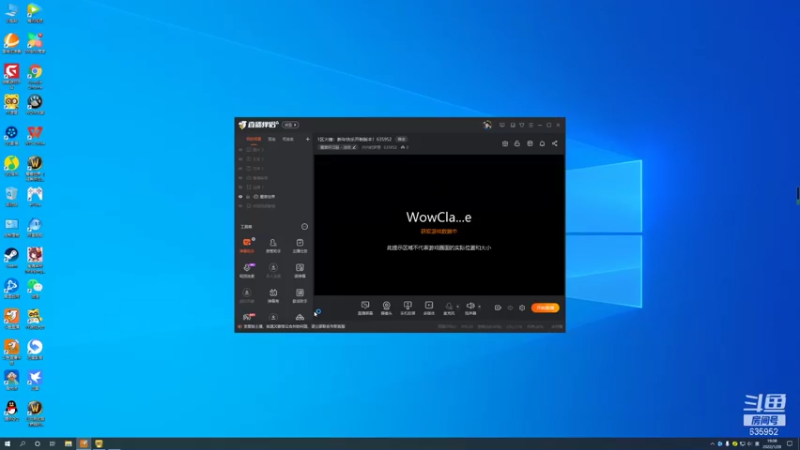The image size is (800, 450).
Task: Open the toolbox tool with red badge
Action: [x=247, y=317]
